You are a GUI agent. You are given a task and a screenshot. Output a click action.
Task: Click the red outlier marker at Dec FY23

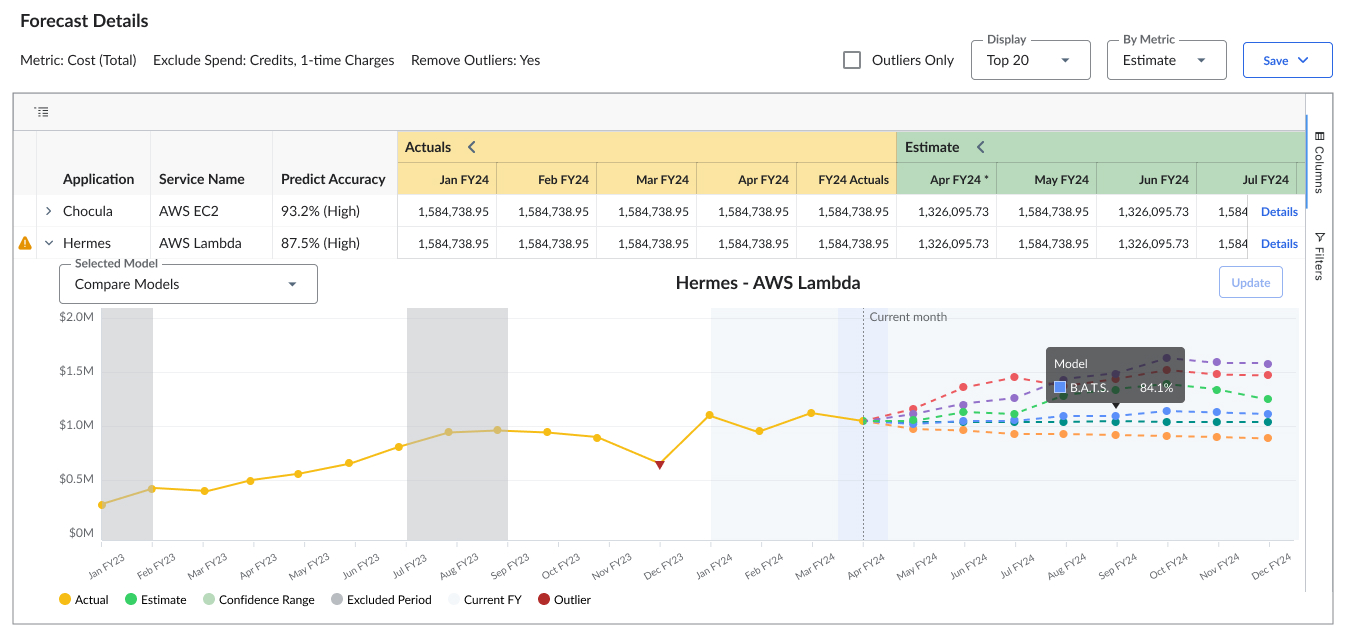click(659, 464)
